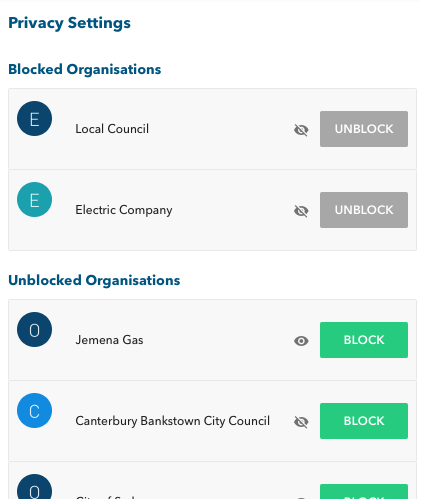
Task: Click the Unblocked Organisations heading
Action: [94, 281]
